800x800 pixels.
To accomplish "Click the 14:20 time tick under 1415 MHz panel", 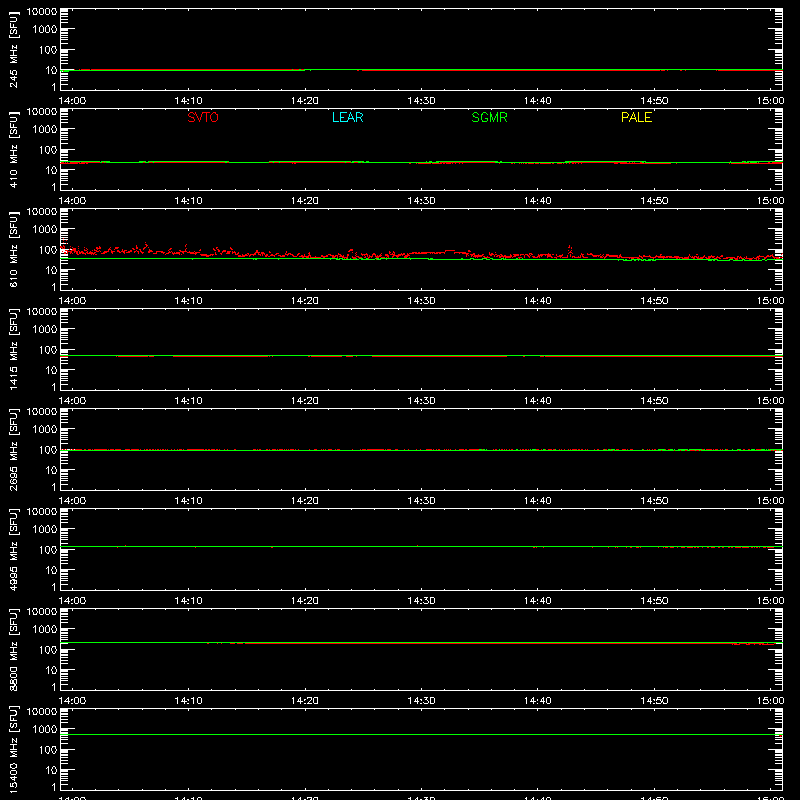I will (x=305, y=401).
